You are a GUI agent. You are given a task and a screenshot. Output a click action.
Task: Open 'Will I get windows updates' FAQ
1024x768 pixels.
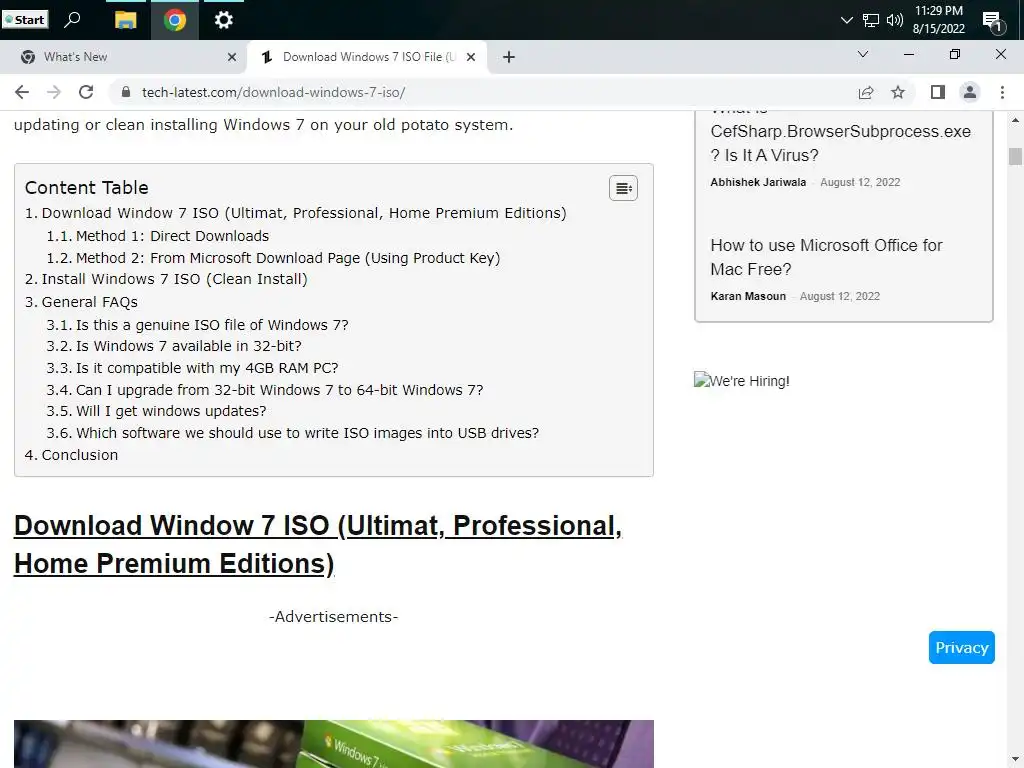pyautogui.click(x=171, y=411)
